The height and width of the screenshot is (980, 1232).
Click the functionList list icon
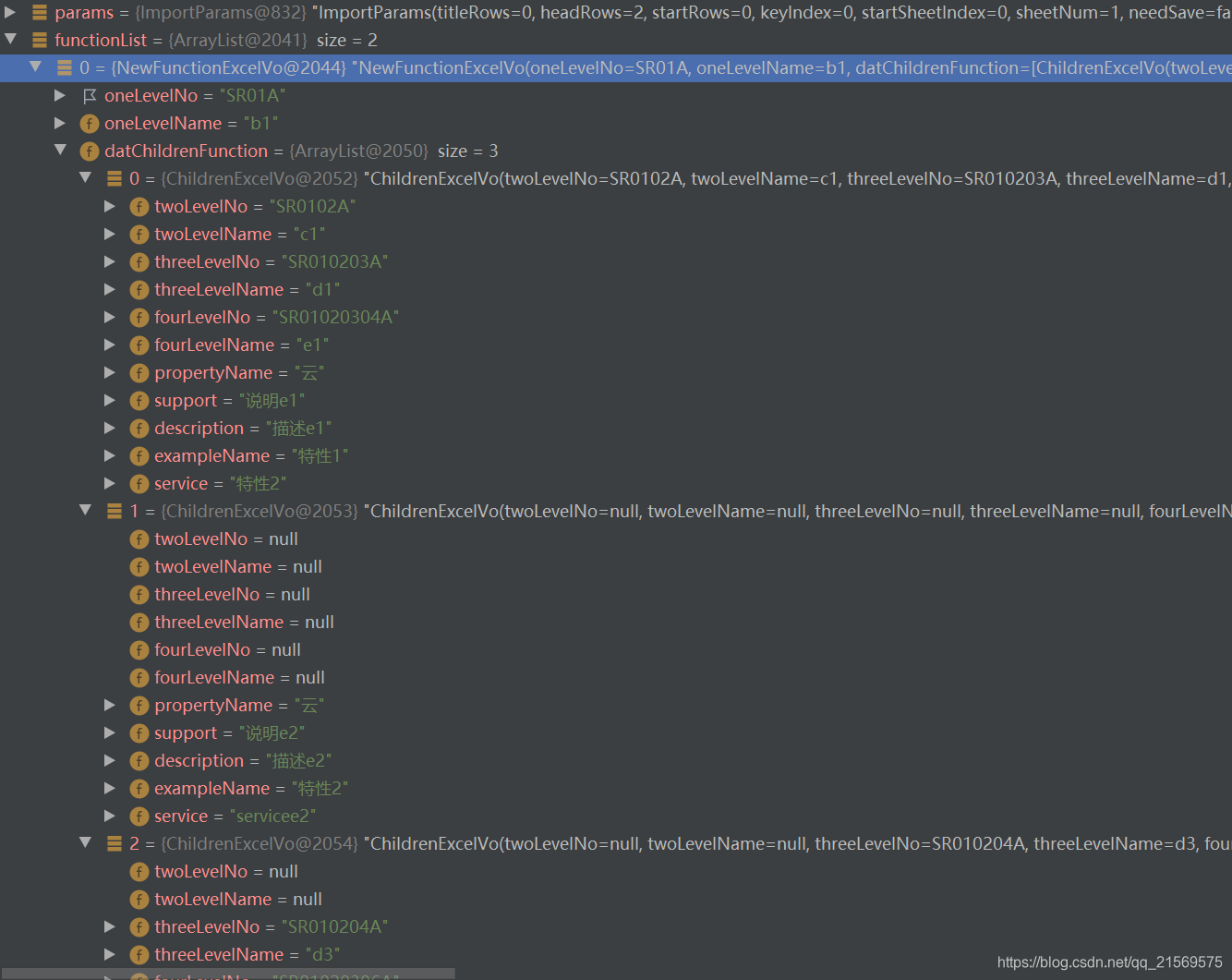pyautogui.click(x=40, y=41)
